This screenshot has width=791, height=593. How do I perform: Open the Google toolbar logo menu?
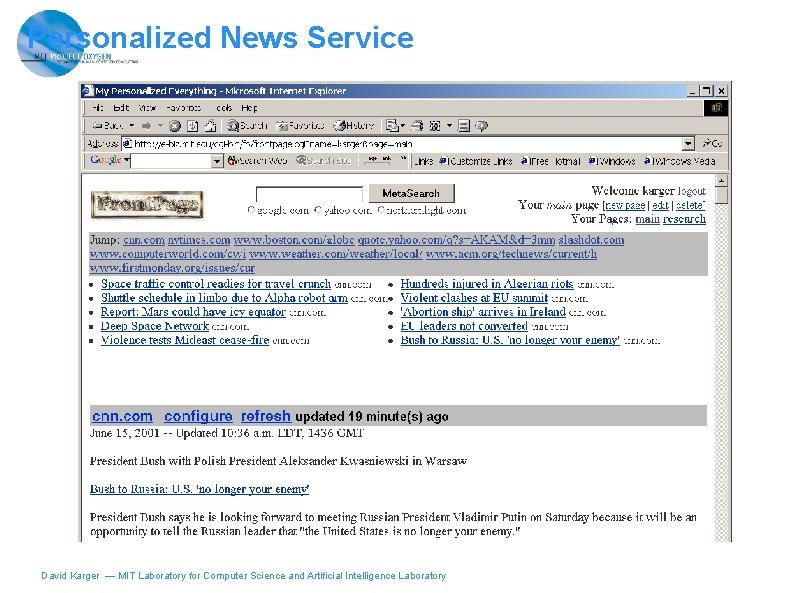point(109,160)
